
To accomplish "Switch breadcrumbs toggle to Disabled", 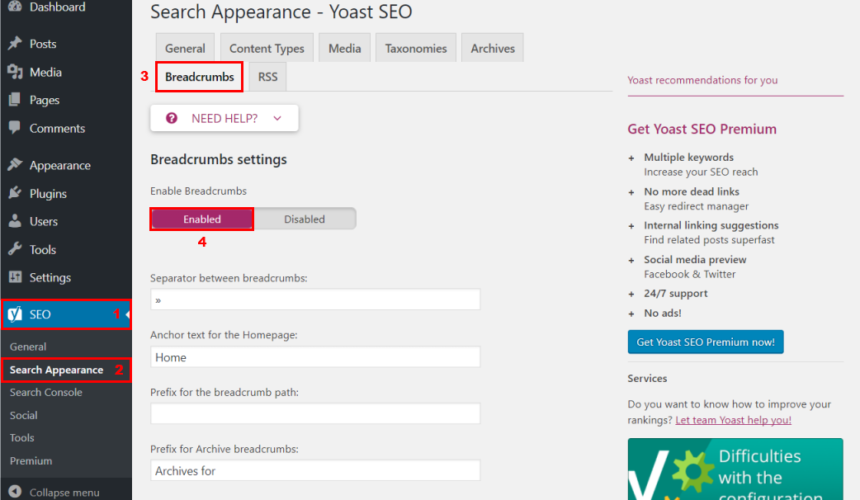I will point(304,219).
